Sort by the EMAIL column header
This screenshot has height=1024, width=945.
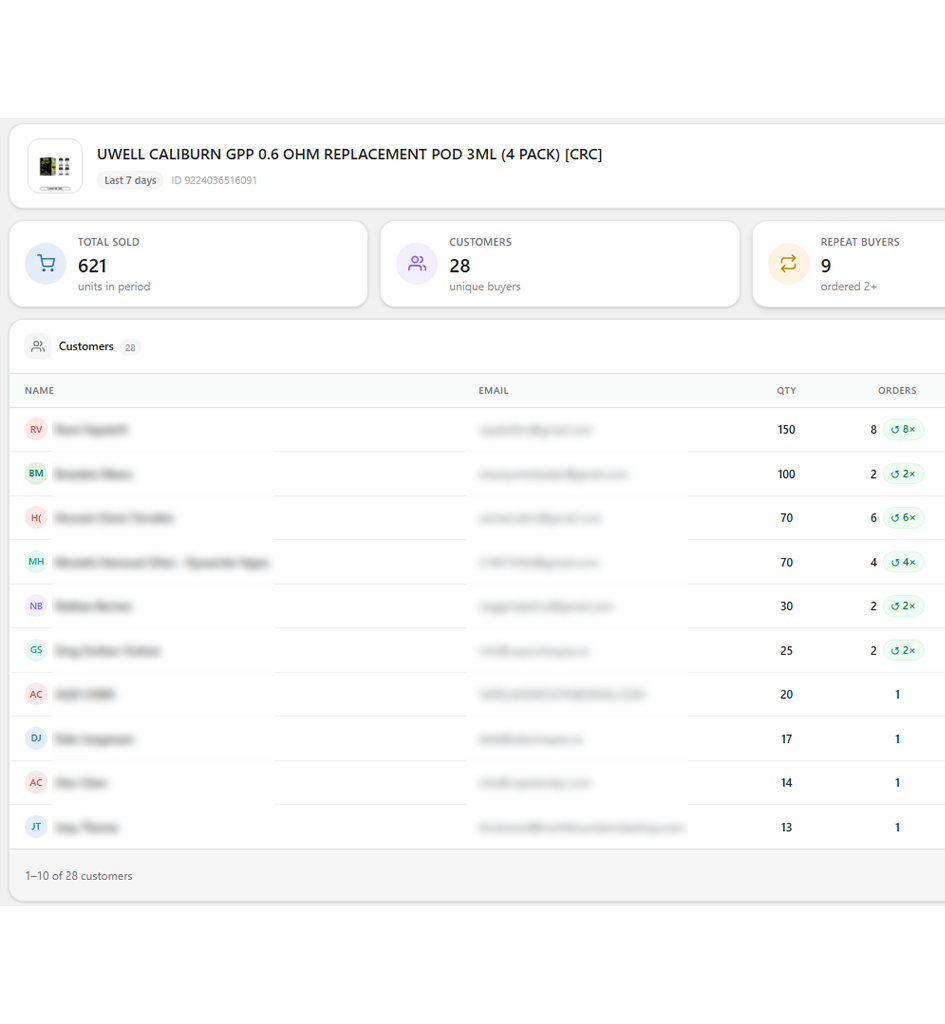click(x=493, y=391)
